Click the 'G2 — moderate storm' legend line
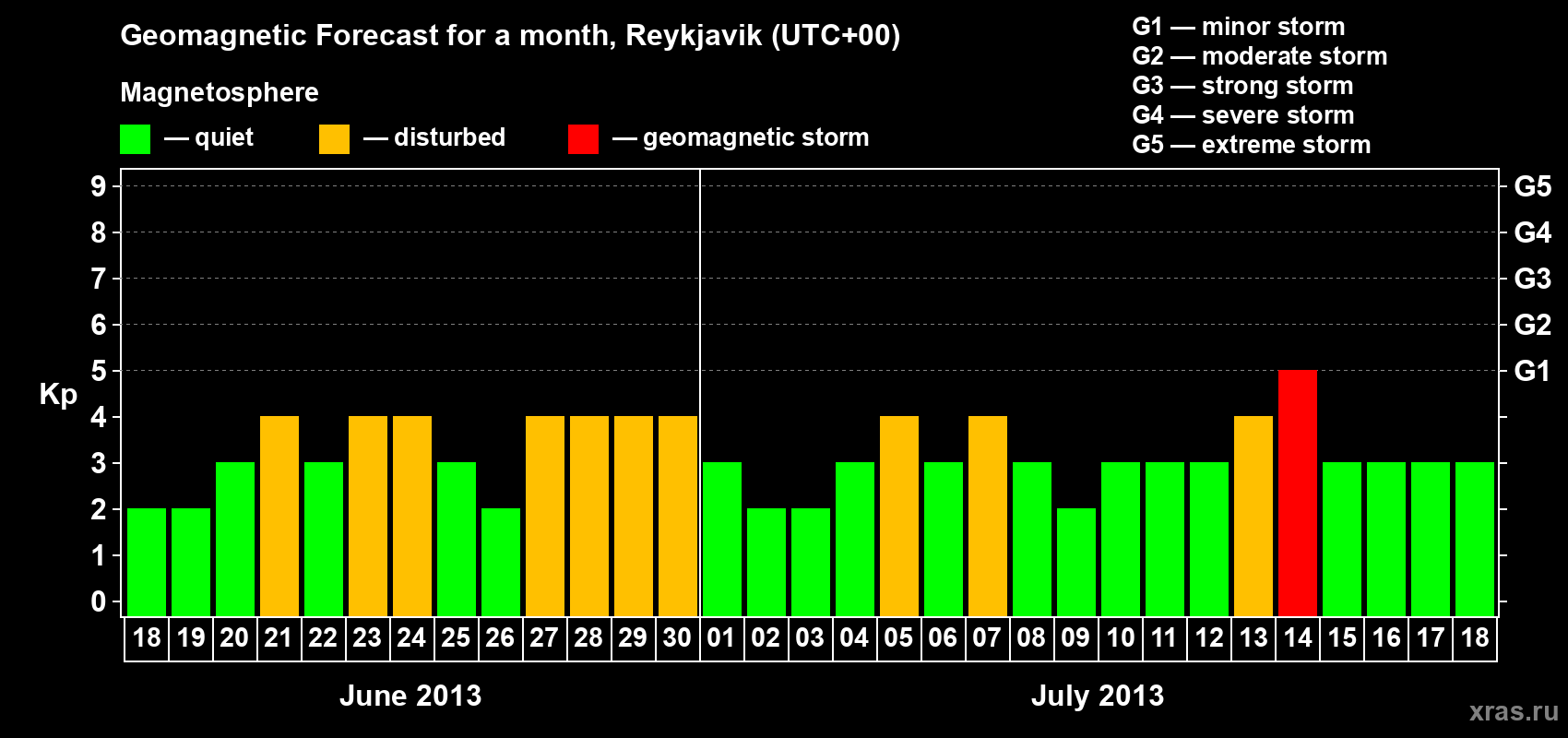The height and width of the screenshot is (738, 1568). 1260,56
